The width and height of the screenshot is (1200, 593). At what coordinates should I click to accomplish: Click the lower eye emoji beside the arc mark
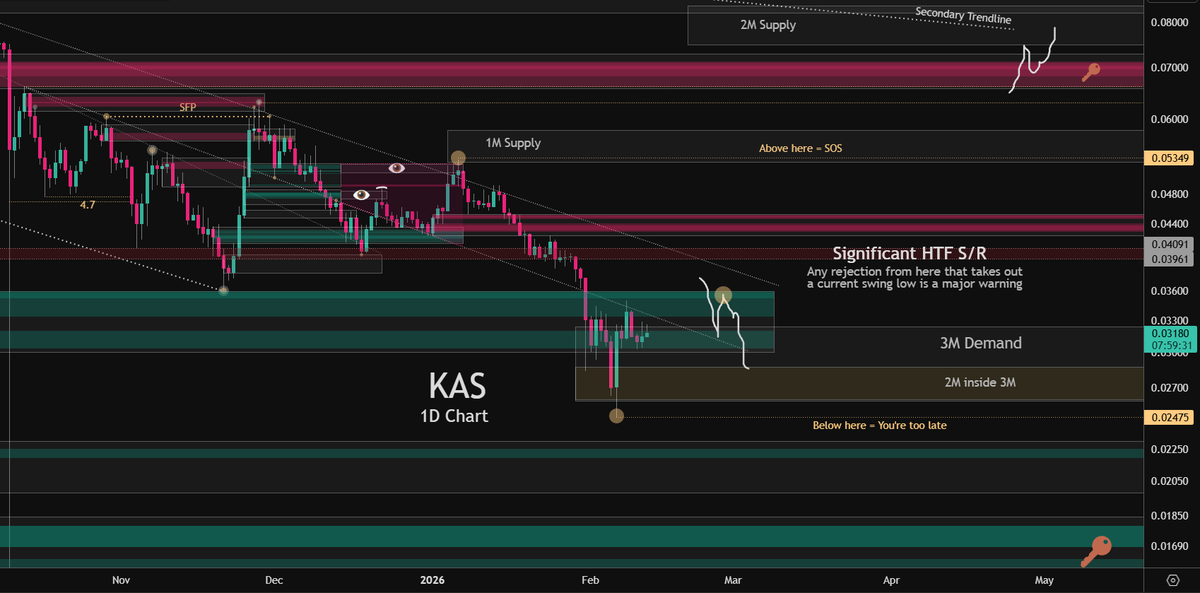click(361, 194)
